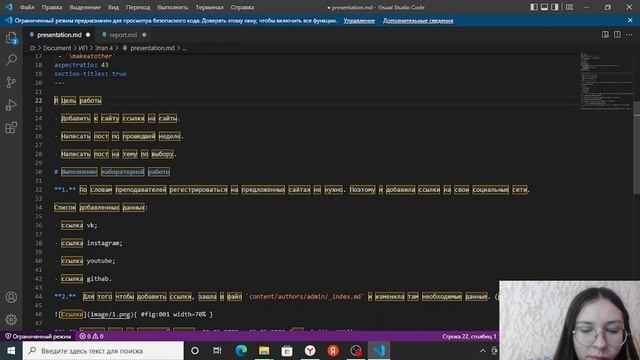Open preview to the side icon

[x=605, y=35]
